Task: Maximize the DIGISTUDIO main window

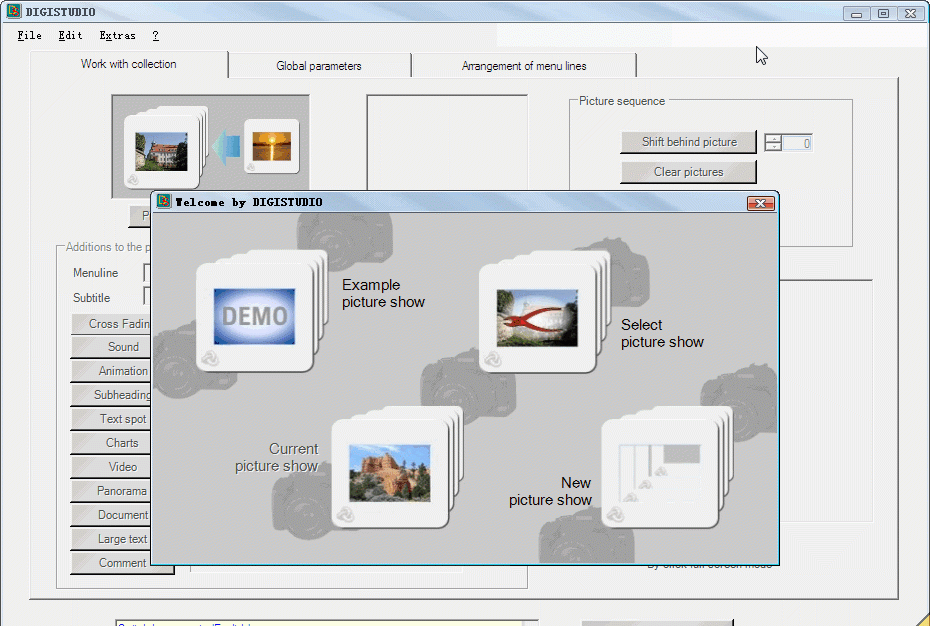Action: [884, 14]
